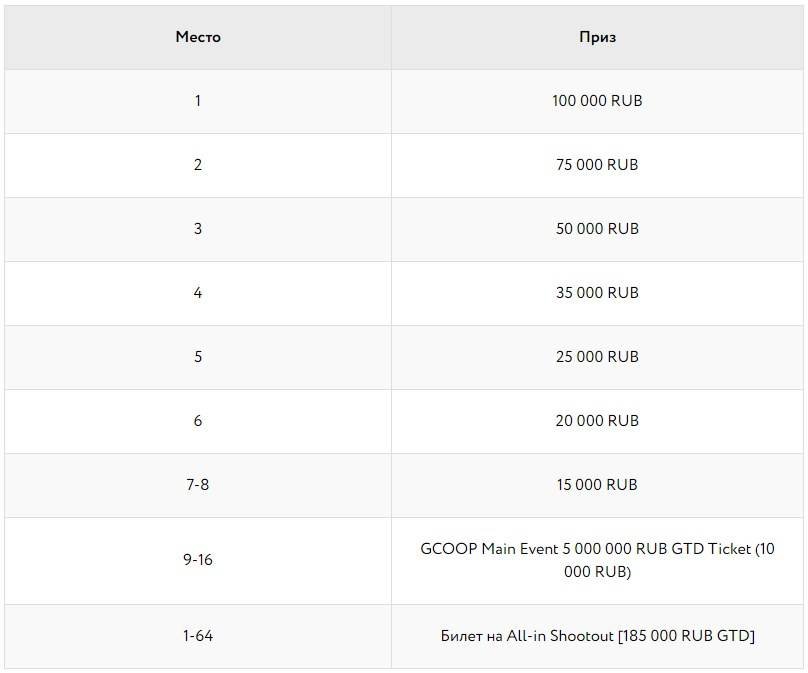
Task: Click the All-in Shootout ticket text
Action: pyautogui.click(x=597, y=636)
